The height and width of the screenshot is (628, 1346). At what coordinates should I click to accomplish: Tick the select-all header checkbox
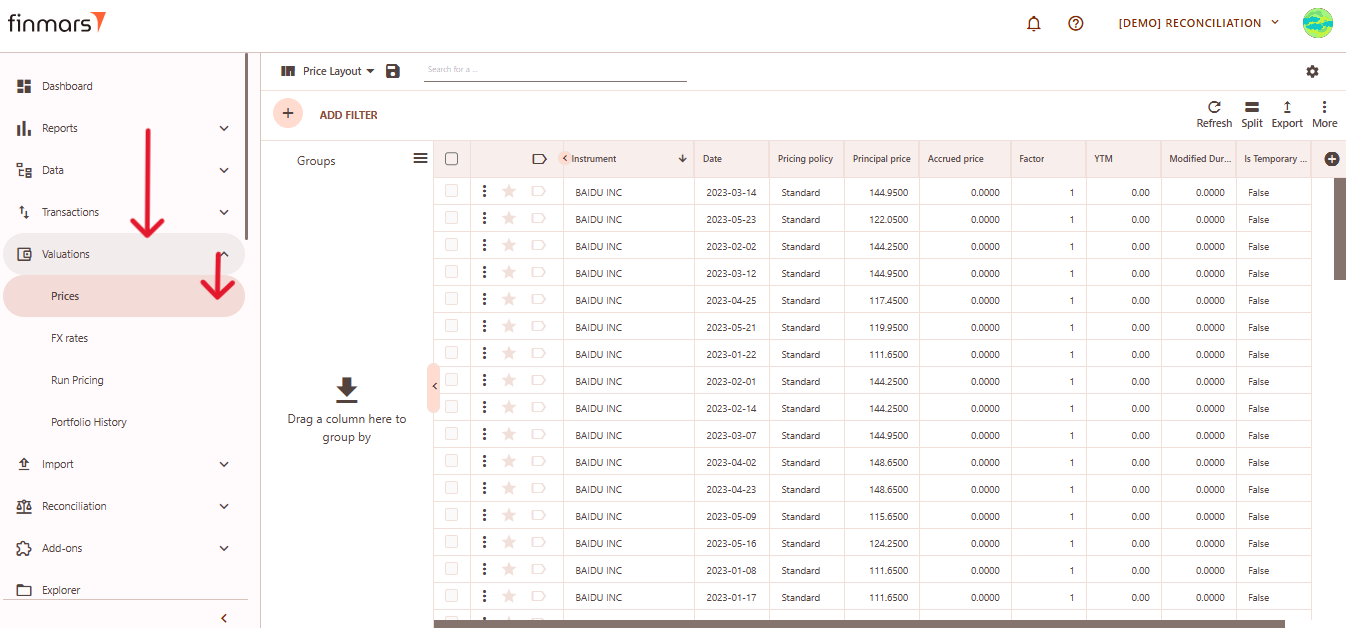(451, 159)
